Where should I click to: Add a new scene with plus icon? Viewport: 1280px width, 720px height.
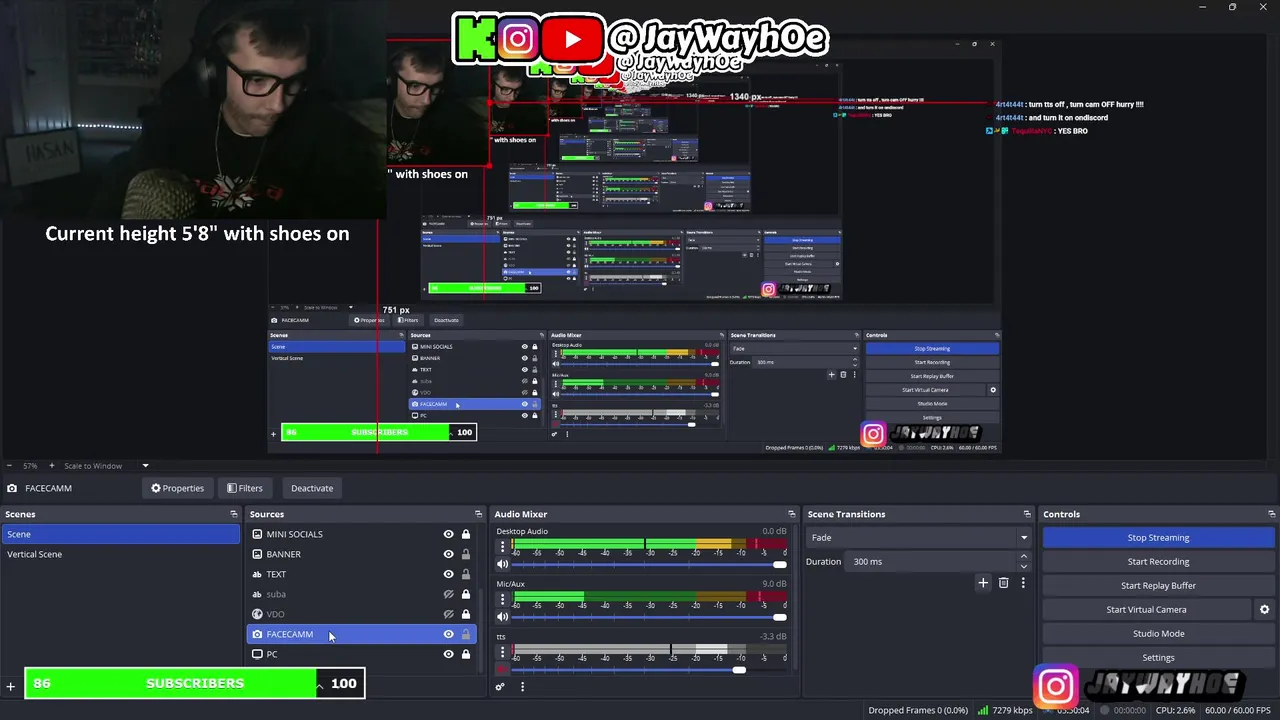(11, 686)
